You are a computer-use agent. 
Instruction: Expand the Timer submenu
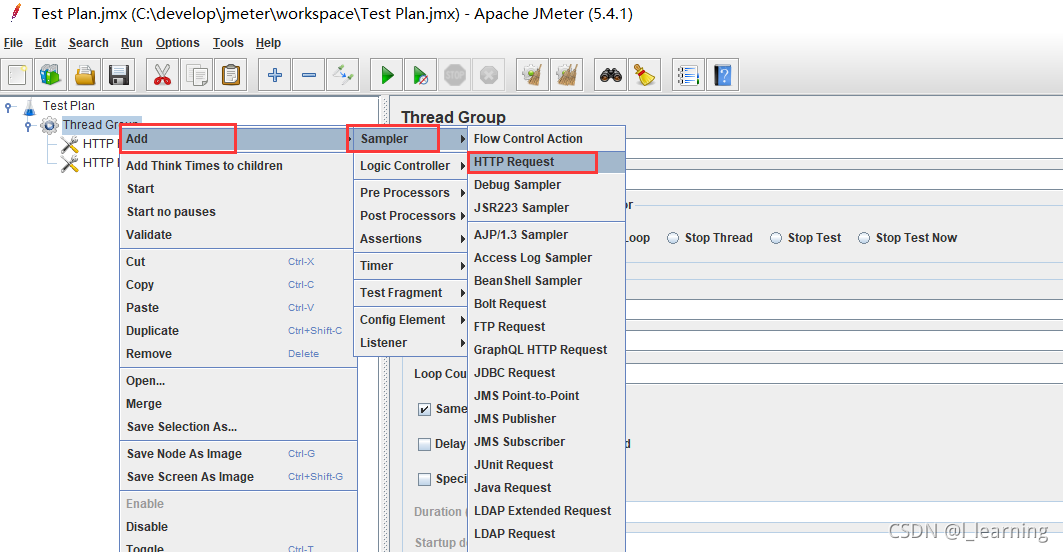(410, 266)
